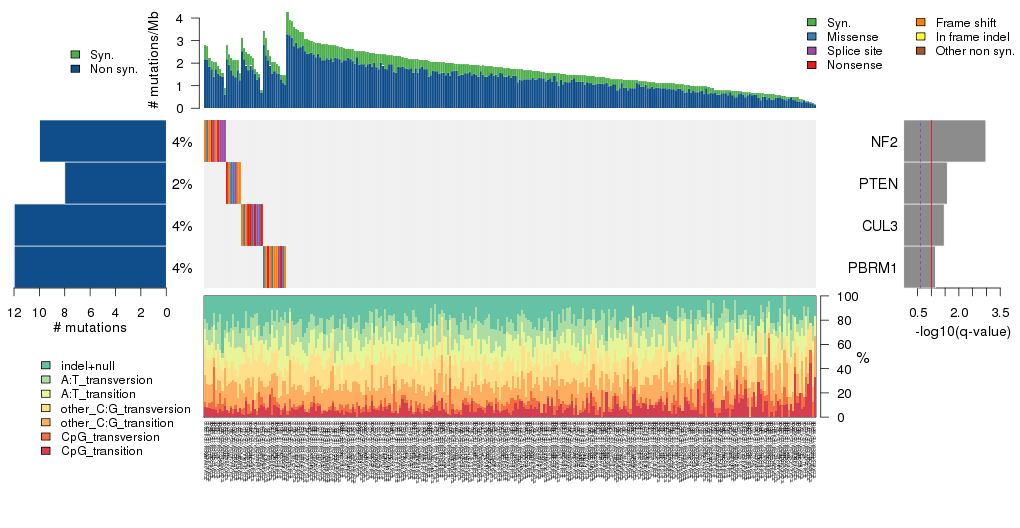Select the Splice site purple legend swatch

tap(812, 51)
